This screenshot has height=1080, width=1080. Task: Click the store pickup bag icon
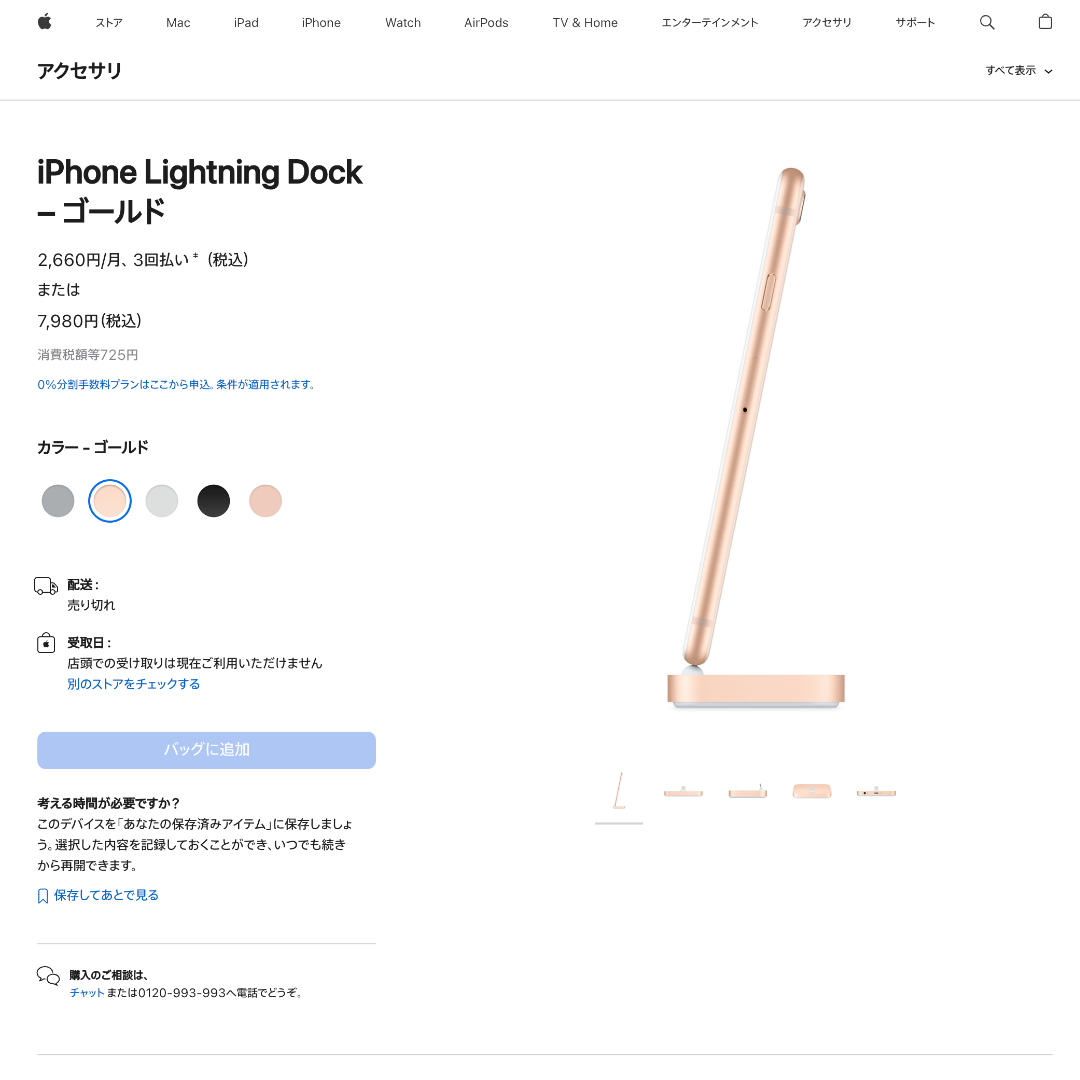(x=46, y=643)
